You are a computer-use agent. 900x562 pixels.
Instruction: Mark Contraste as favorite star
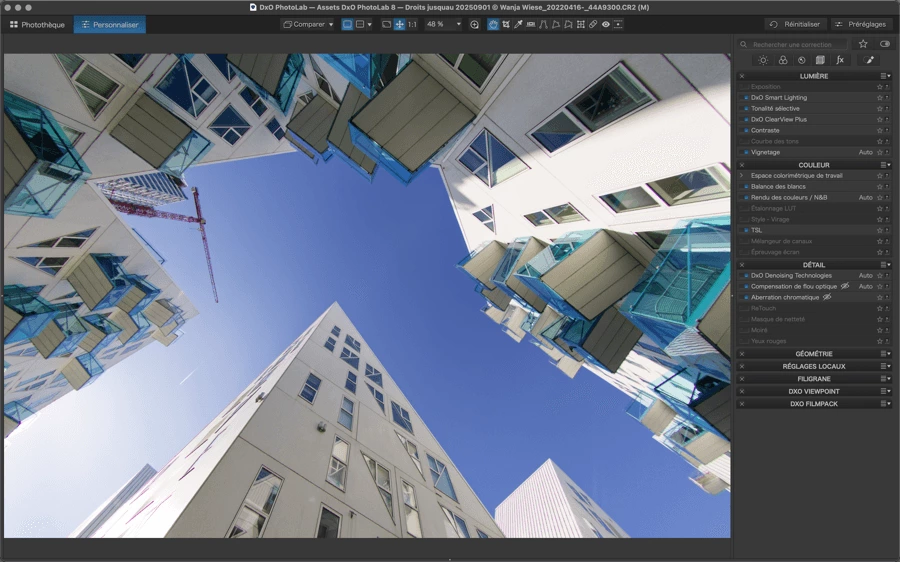[x=879, y=130]
